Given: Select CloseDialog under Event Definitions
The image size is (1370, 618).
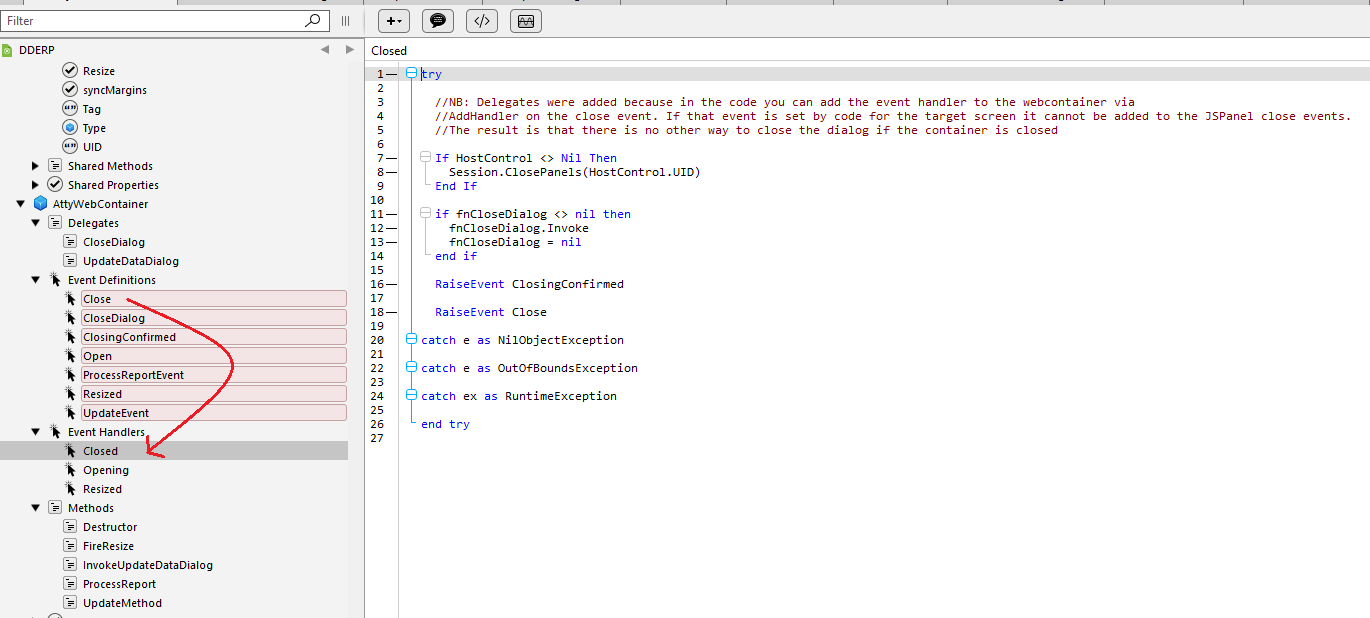Looking at the screenshot, I should [214, 318].
